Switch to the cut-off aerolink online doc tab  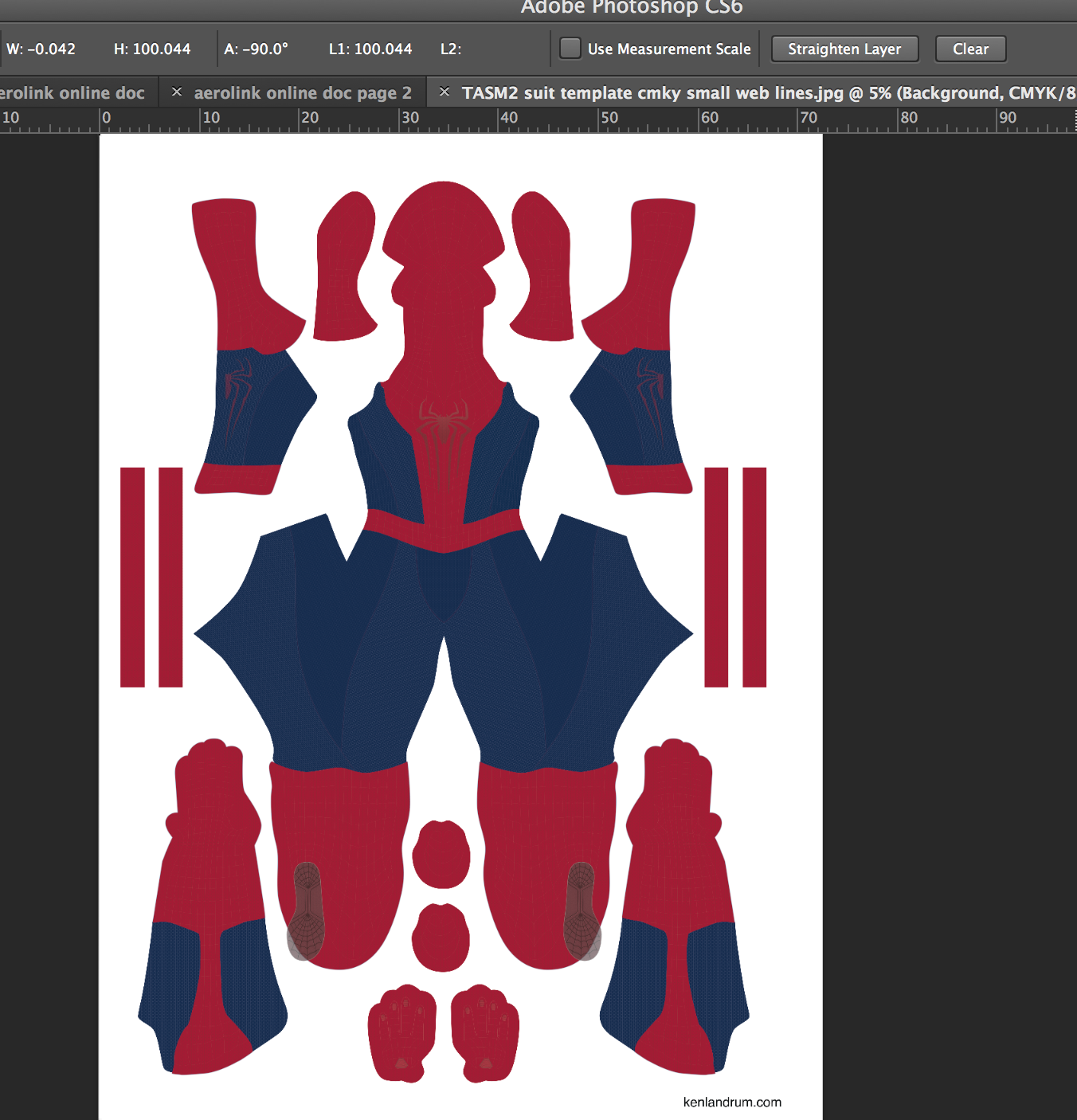pyautogui.click(x=72, y=93)
